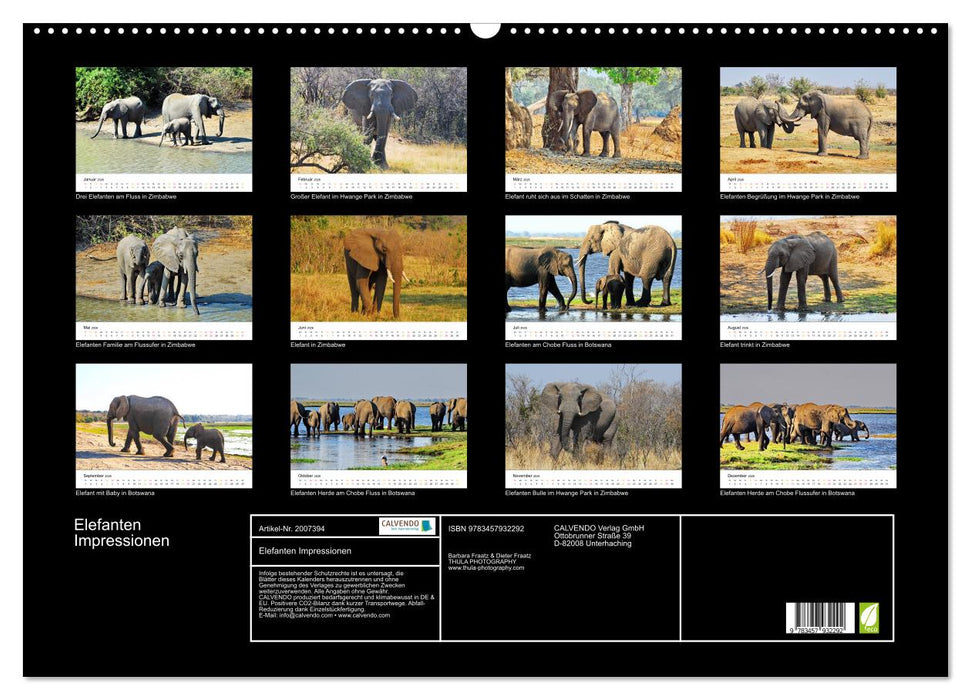Click the www.thula-photography.com link

point(486,568)
